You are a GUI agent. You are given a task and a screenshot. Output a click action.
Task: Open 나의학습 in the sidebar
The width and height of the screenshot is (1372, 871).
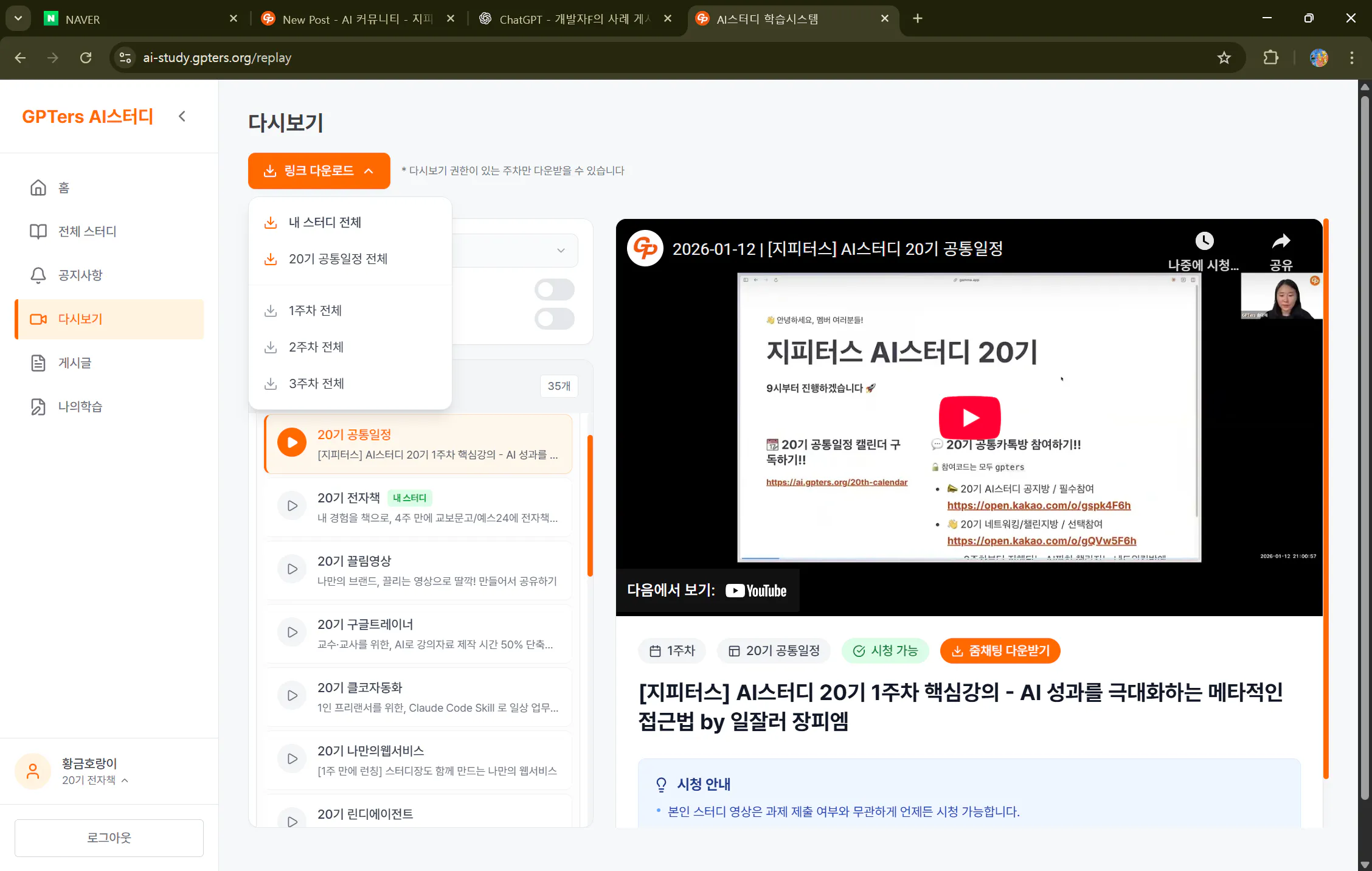(38, 406)
